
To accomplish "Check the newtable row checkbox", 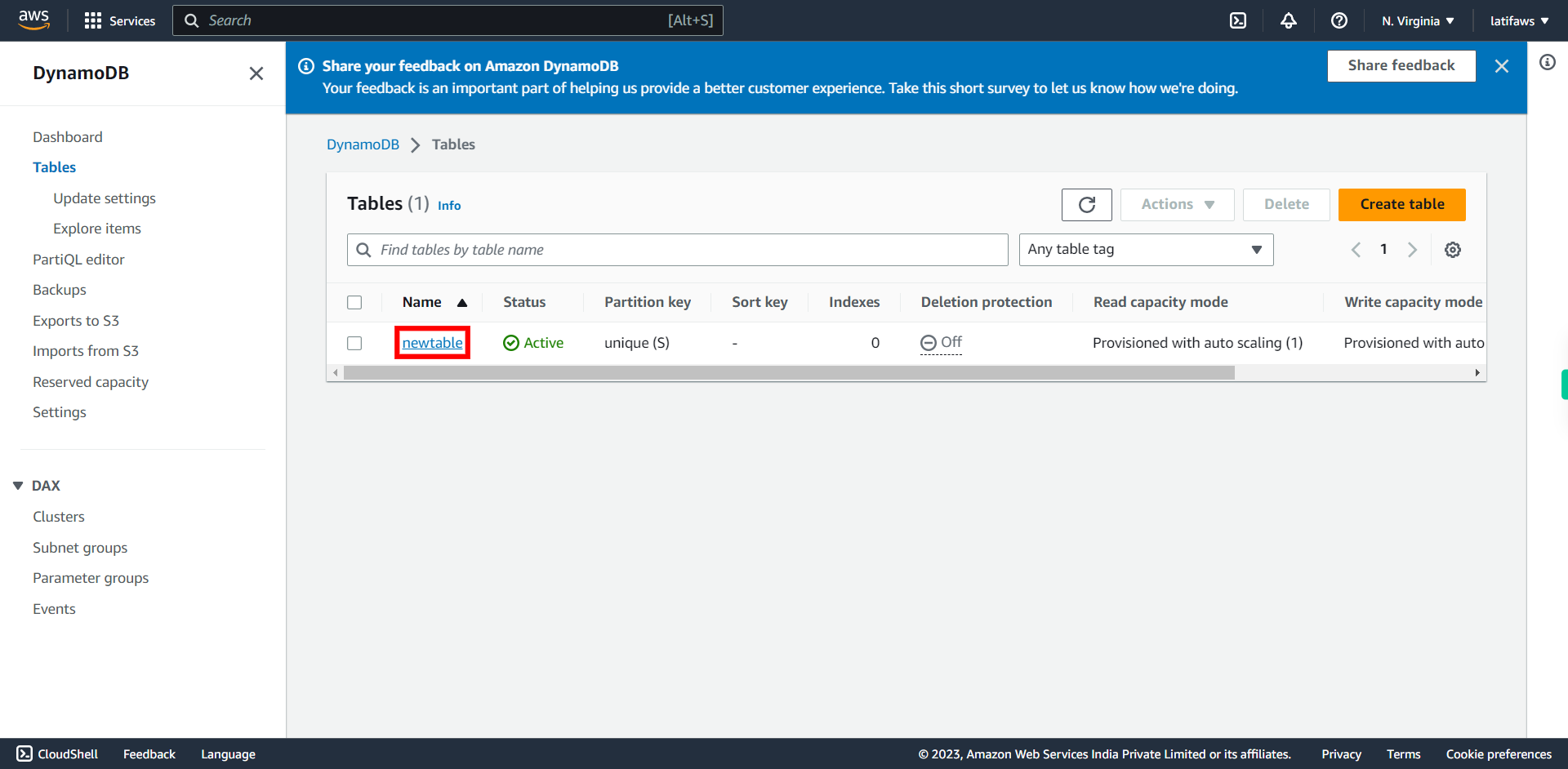I will [354, 343].
